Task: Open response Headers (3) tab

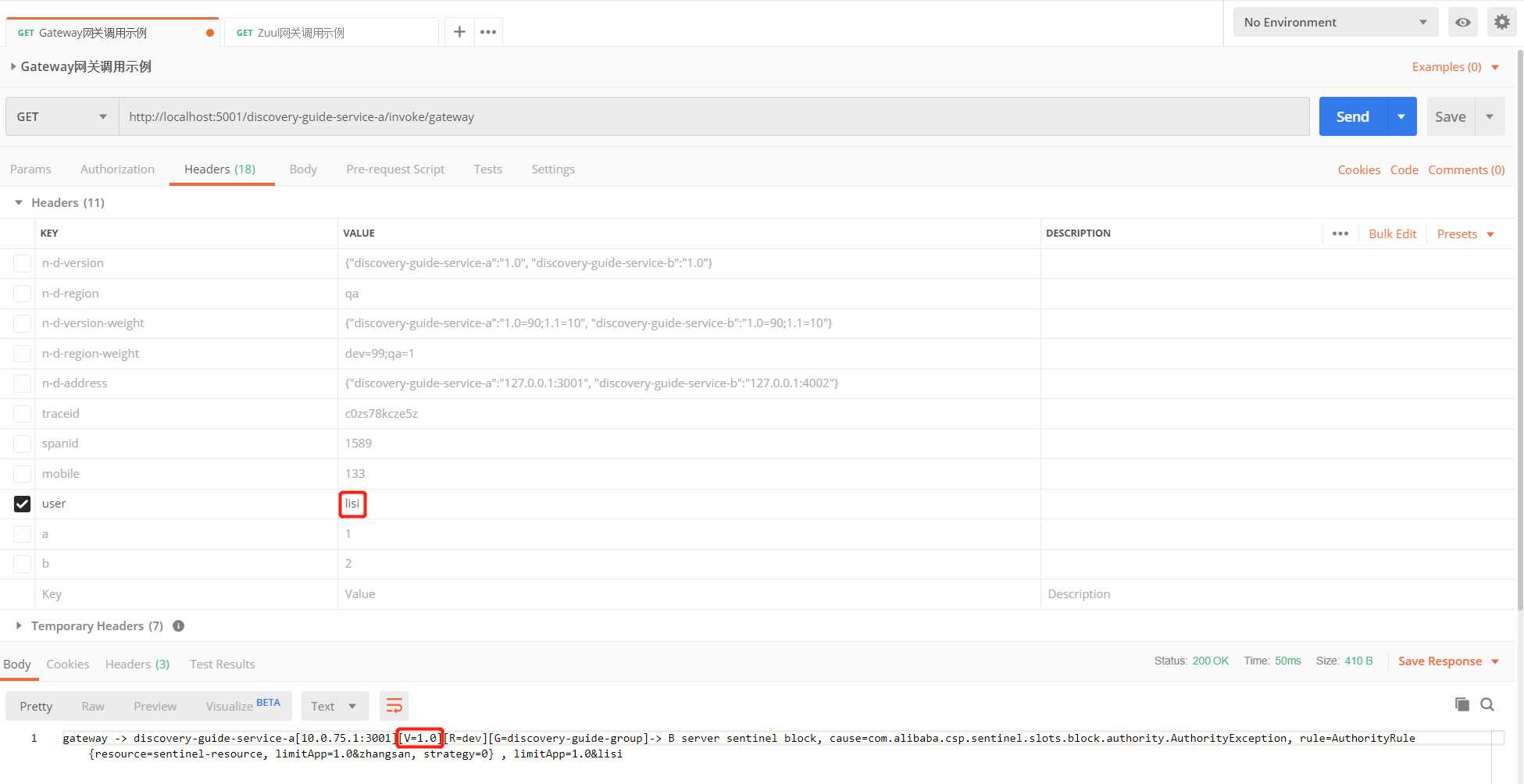Action: [x=137, y=664]
